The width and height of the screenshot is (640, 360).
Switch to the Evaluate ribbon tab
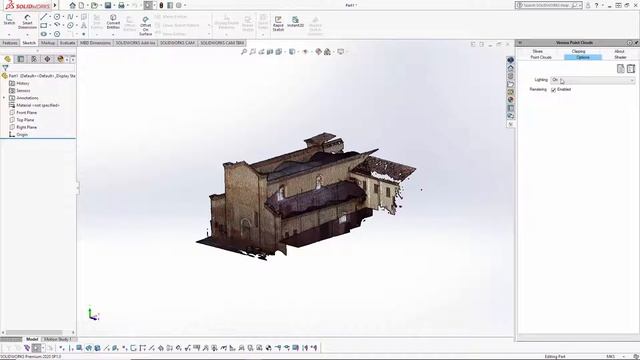67,43
